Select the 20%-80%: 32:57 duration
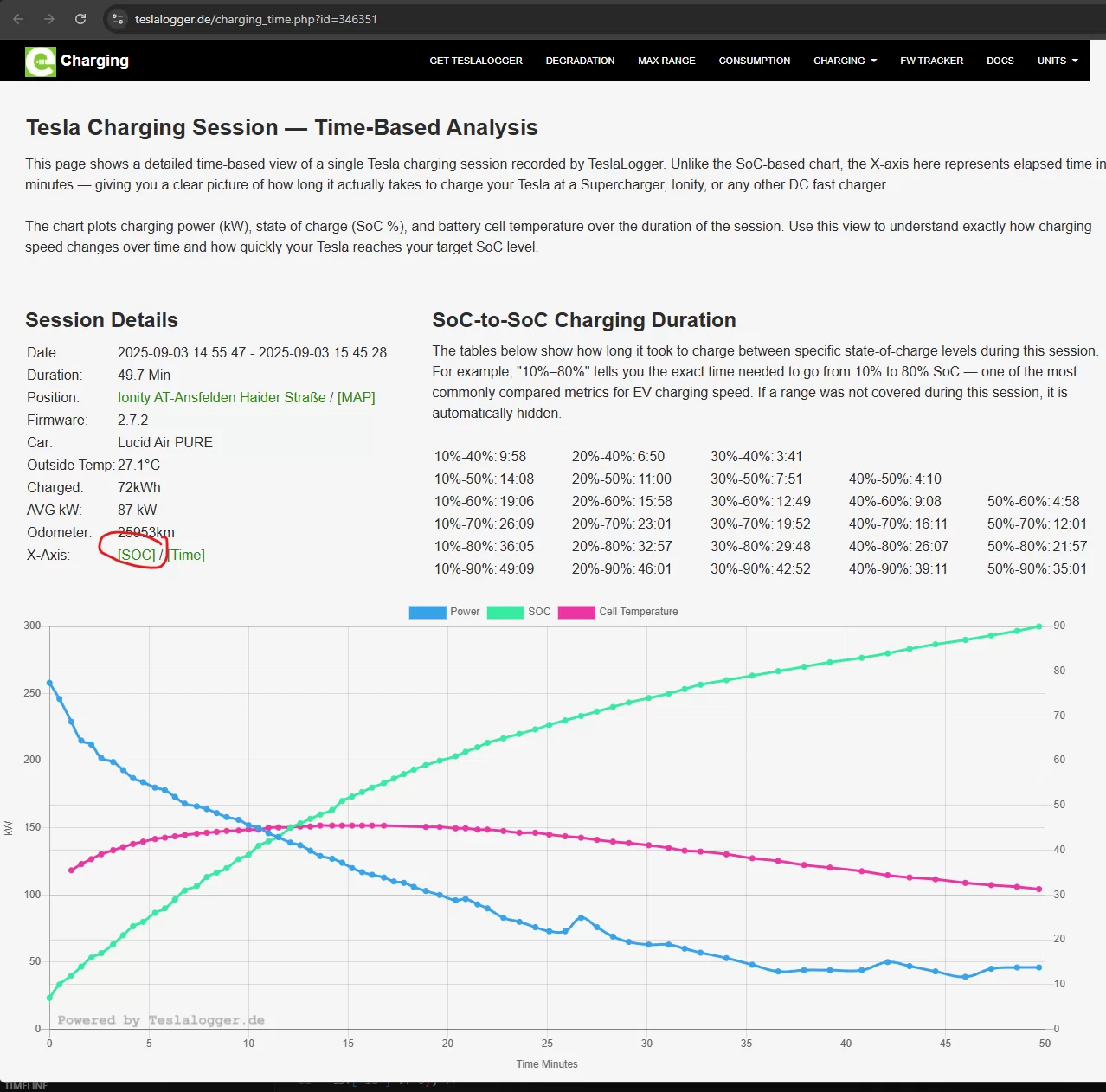This screenshot has width=1106, height=1092. 622,546
